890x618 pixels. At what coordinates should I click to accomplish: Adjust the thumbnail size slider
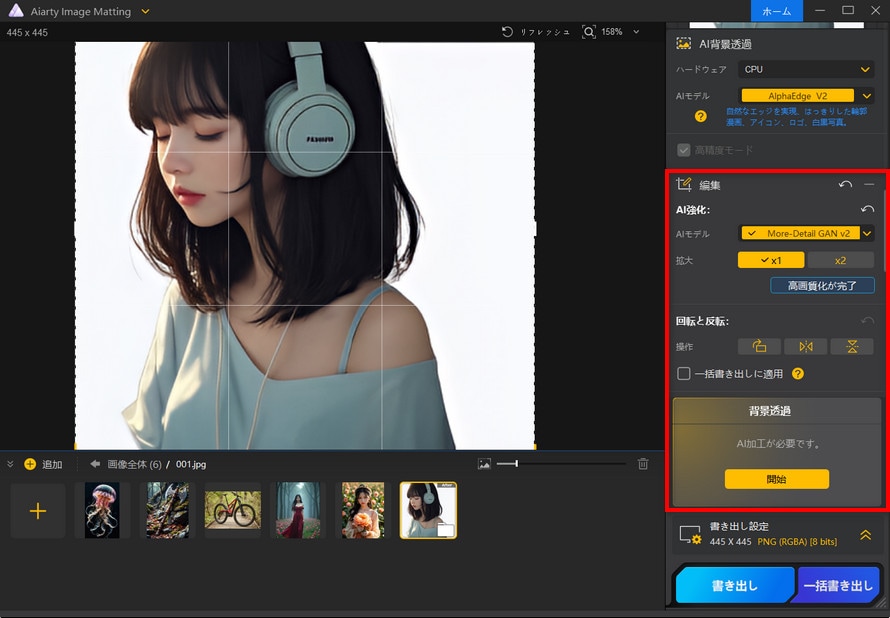pos(561,464)
